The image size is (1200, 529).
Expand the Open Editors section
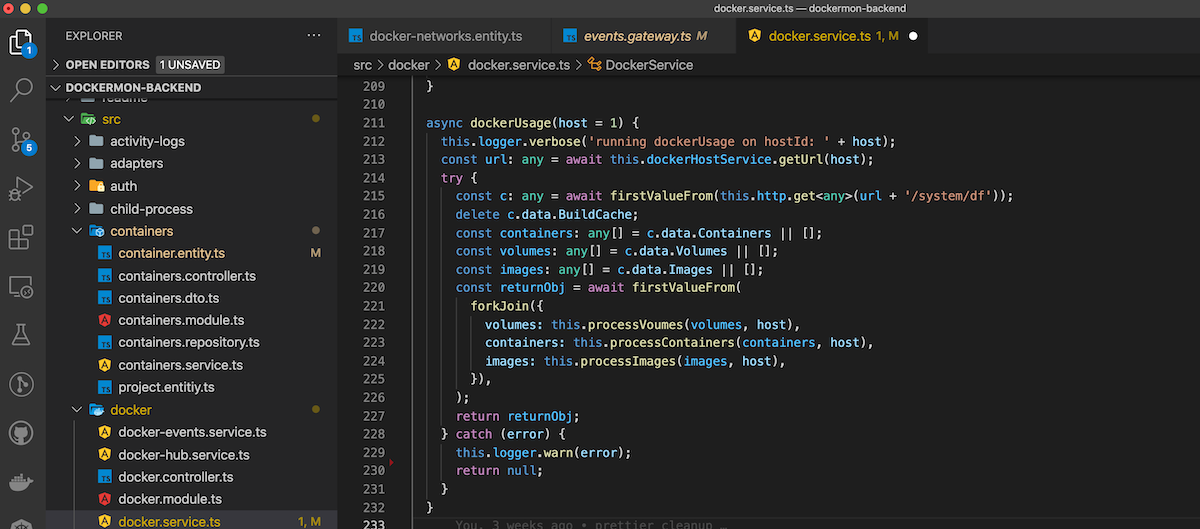(x=56, y=65)
